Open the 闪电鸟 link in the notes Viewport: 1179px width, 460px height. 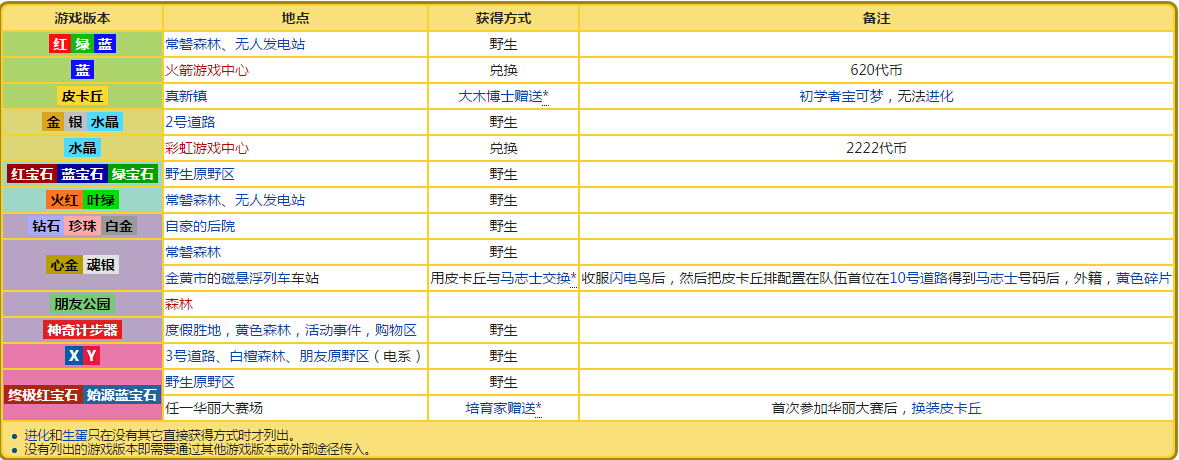tap(630, 278)
